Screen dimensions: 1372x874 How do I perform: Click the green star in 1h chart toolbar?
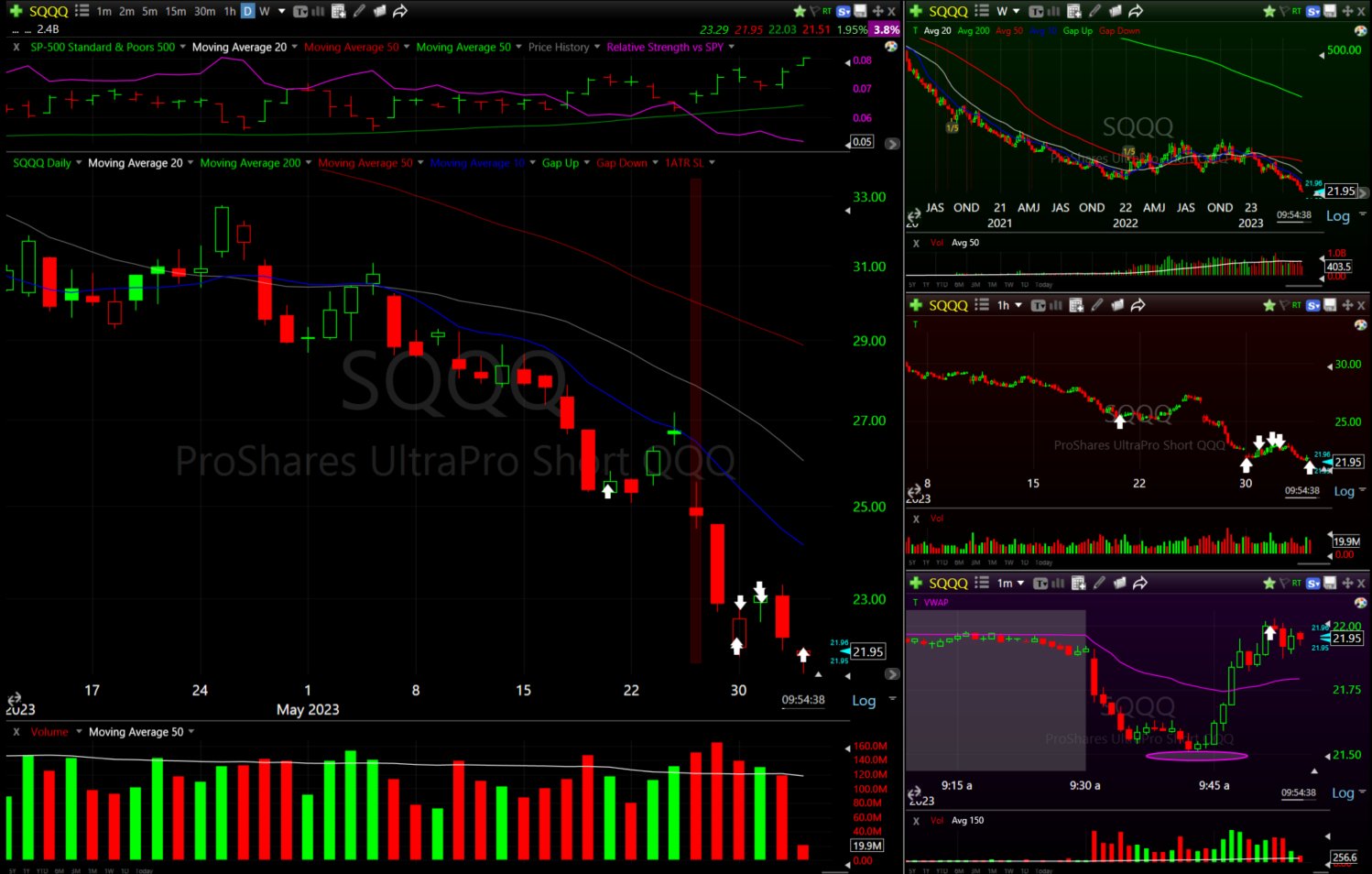(1269, 305)
